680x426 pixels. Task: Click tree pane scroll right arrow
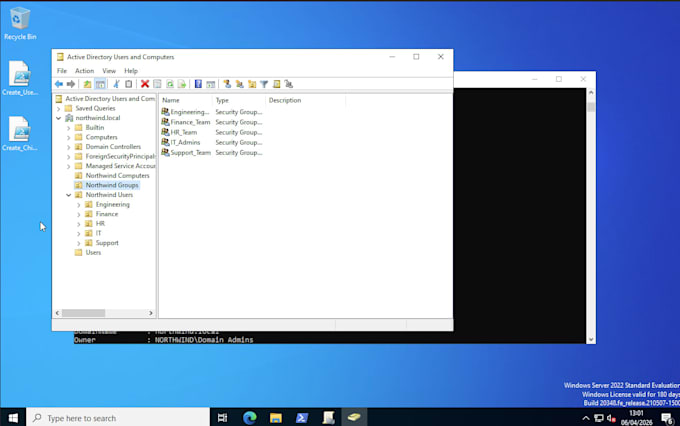pos(150,313)
